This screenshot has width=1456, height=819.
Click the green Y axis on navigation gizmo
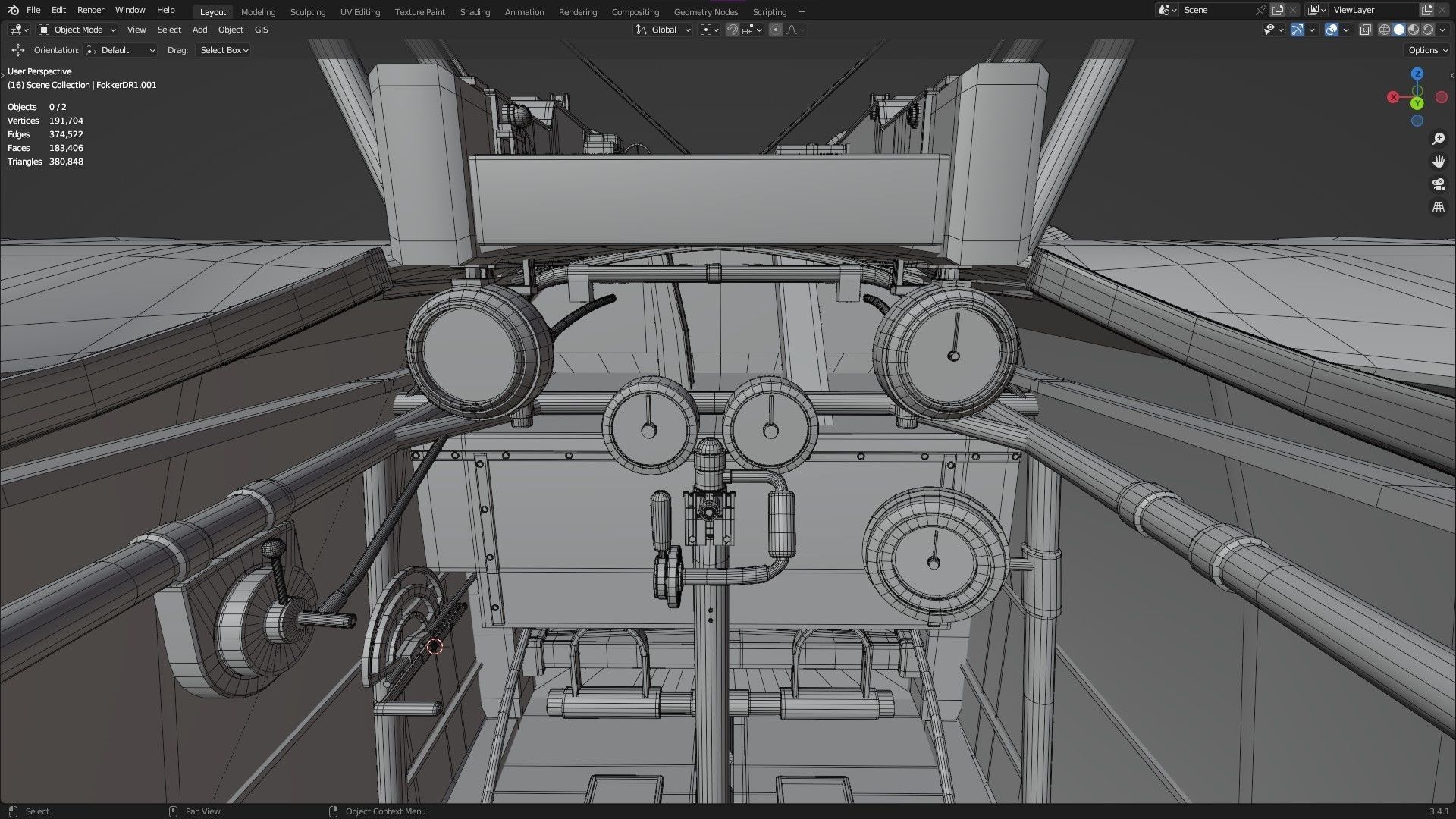click(x=1417, y=103)
